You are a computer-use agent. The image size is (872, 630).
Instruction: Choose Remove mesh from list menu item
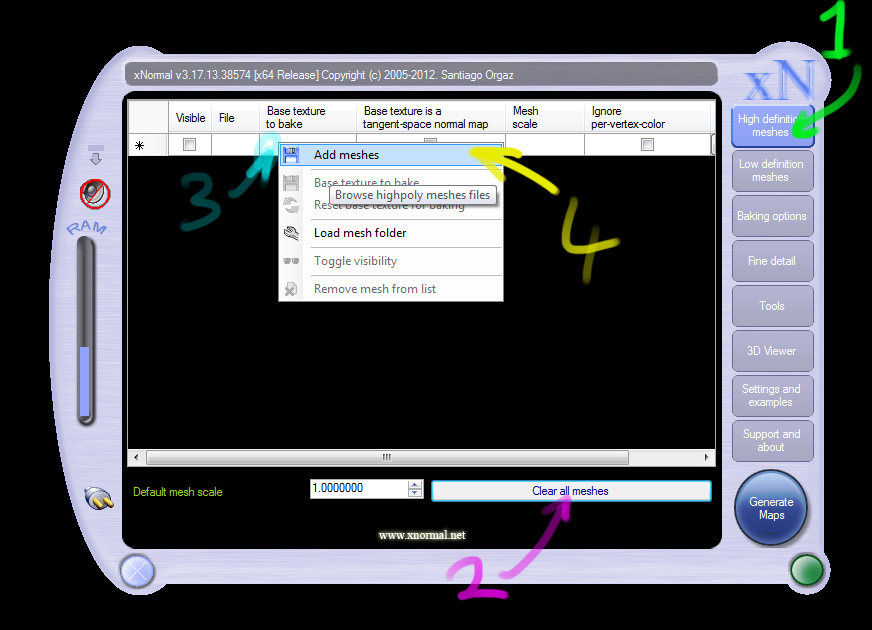click(x=392, y=289)
